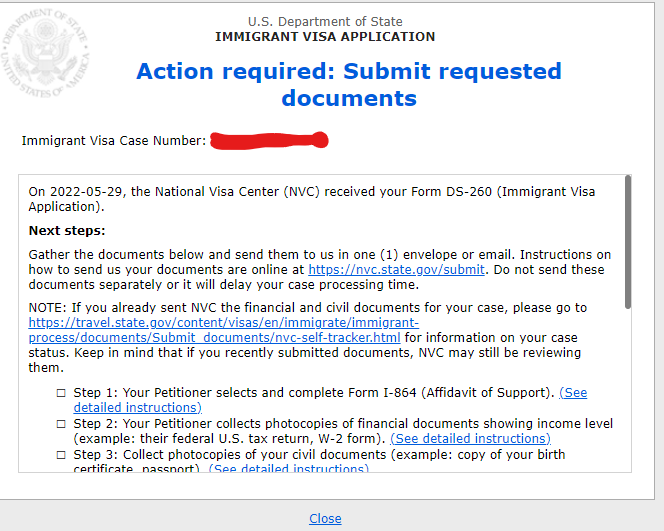The height and width of the screenshot is (531, 664).
Task: Open Step 1 'See detailed instructions' link
Action: click(330, 400)
